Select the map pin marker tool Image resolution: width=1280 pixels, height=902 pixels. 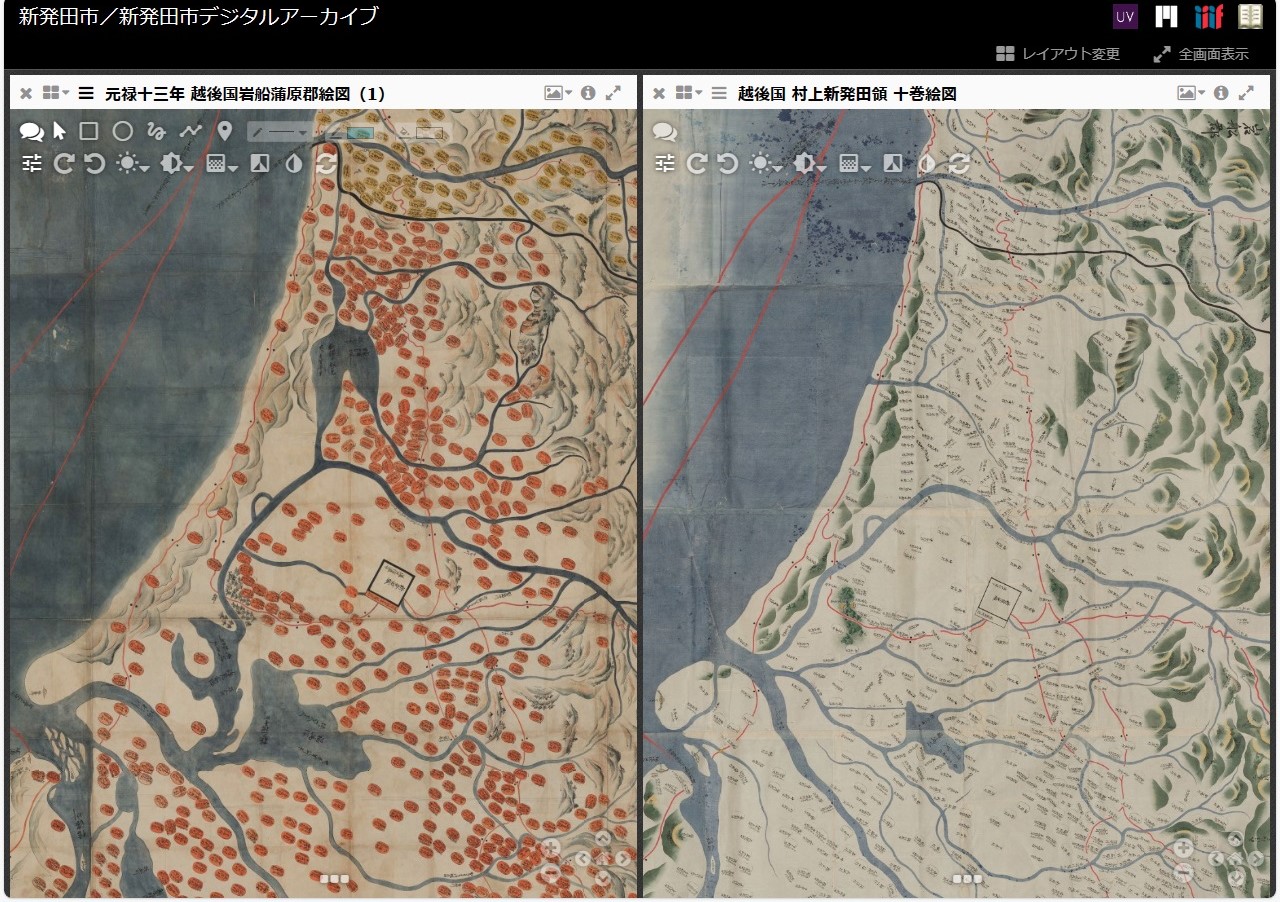(225, 131)
